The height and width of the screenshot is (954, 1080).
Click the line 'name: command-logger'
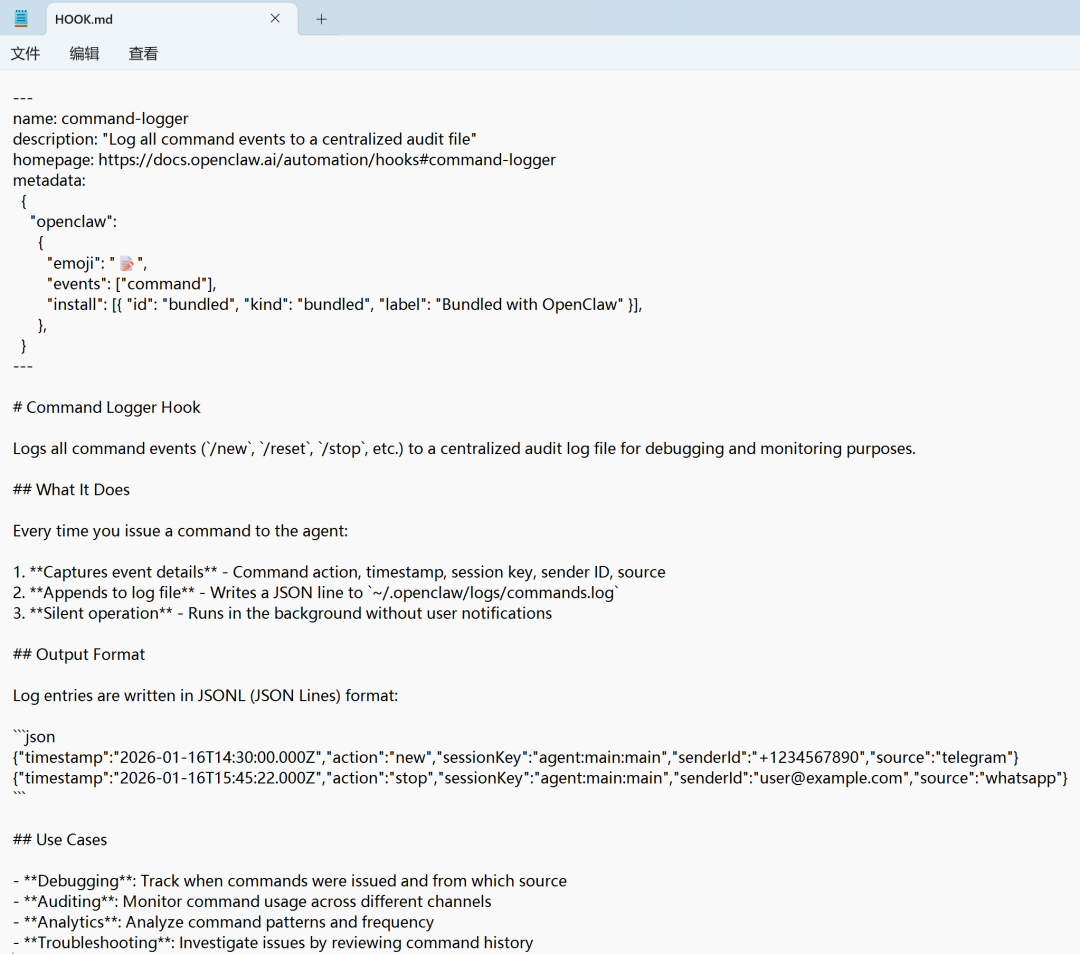[x=101, y=118]
